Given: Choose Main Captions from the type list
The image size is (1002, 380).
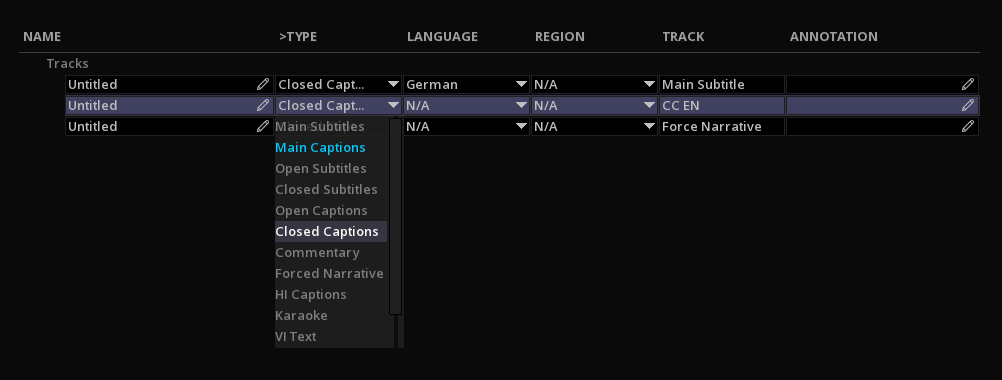Looking at the screenshot, I should [320, 148].
